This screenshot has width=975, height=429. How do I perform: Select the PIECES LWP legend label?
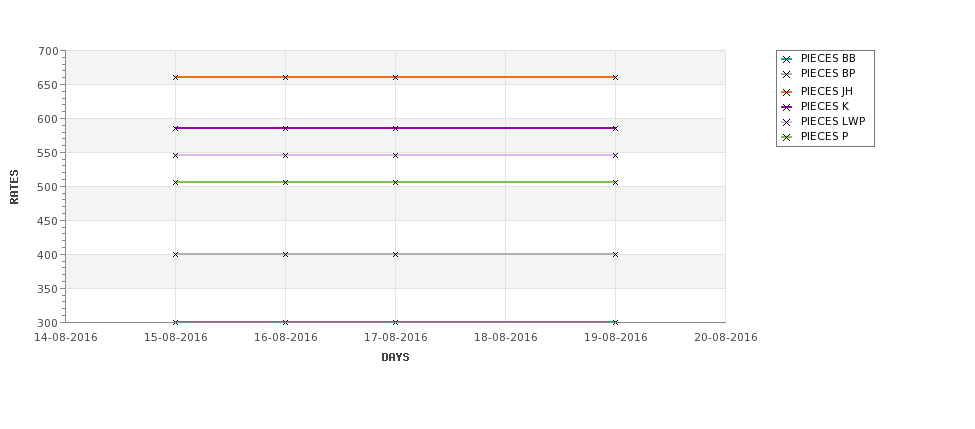point(833,121)
